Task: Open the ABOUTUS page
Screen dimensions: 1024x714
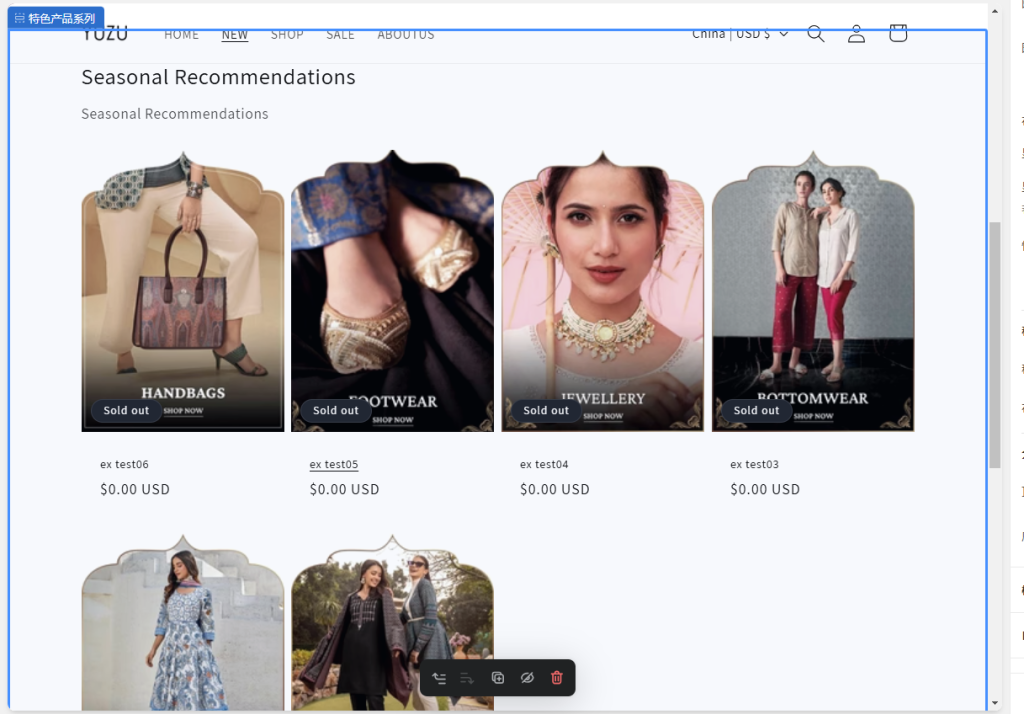Action: pyautogui.click(x=405, y=34)
